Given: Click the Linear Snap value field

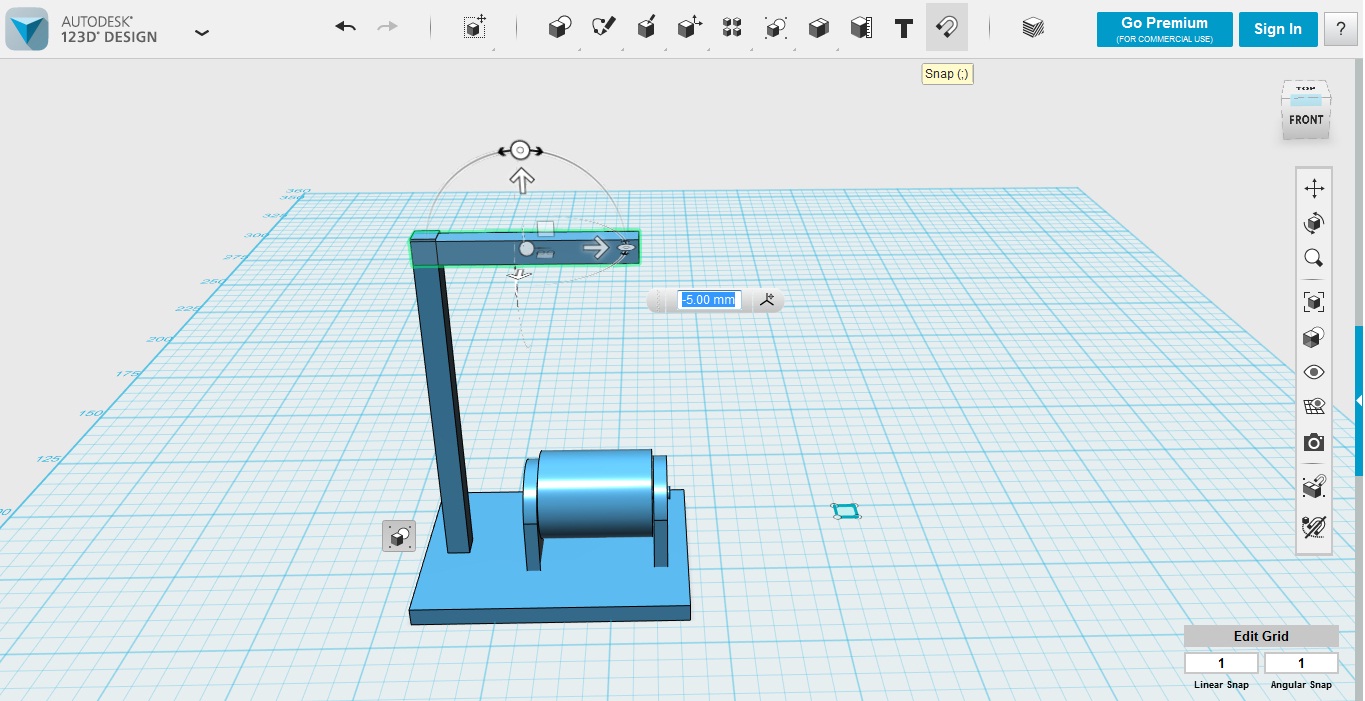Looking at the screenshot, I should coord(1221,663).
